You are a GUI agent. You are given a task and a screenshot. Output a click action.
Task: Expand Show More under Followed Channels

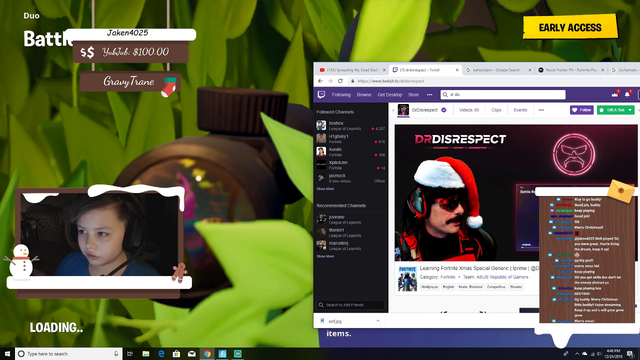pos(325,189)
